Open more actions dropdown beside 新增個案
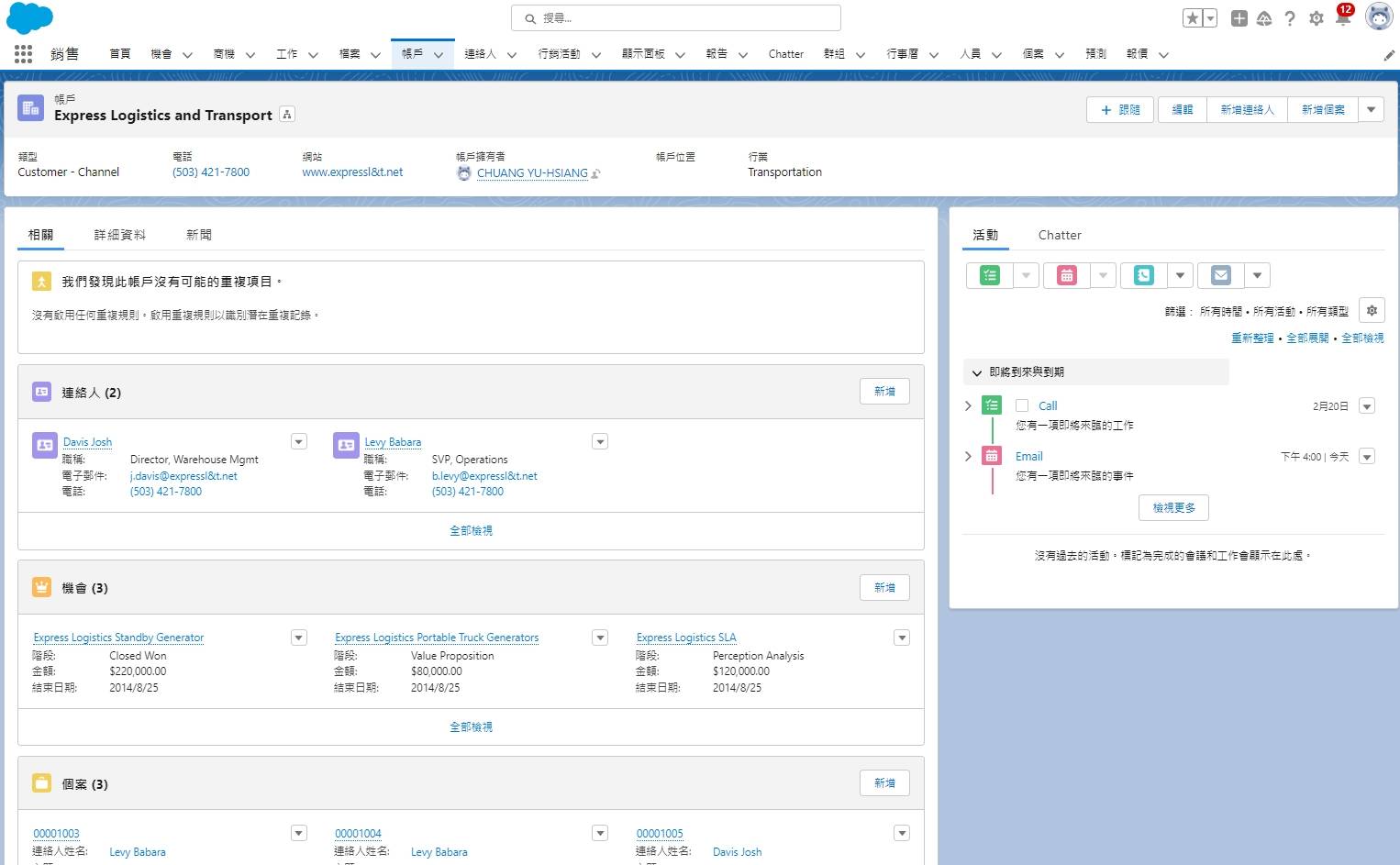Viewport: 1400px width, 865px height. pyautogui.click(x=1371, y=109)
